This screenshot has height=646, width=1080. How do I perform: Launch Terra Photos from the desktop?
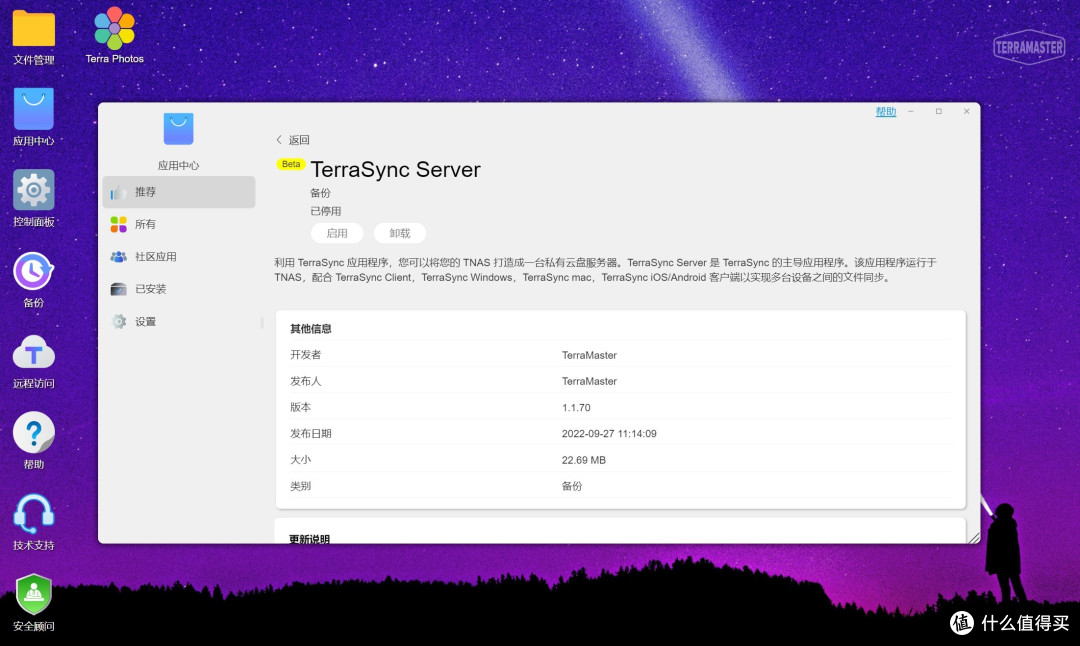[x=114, y=28]
